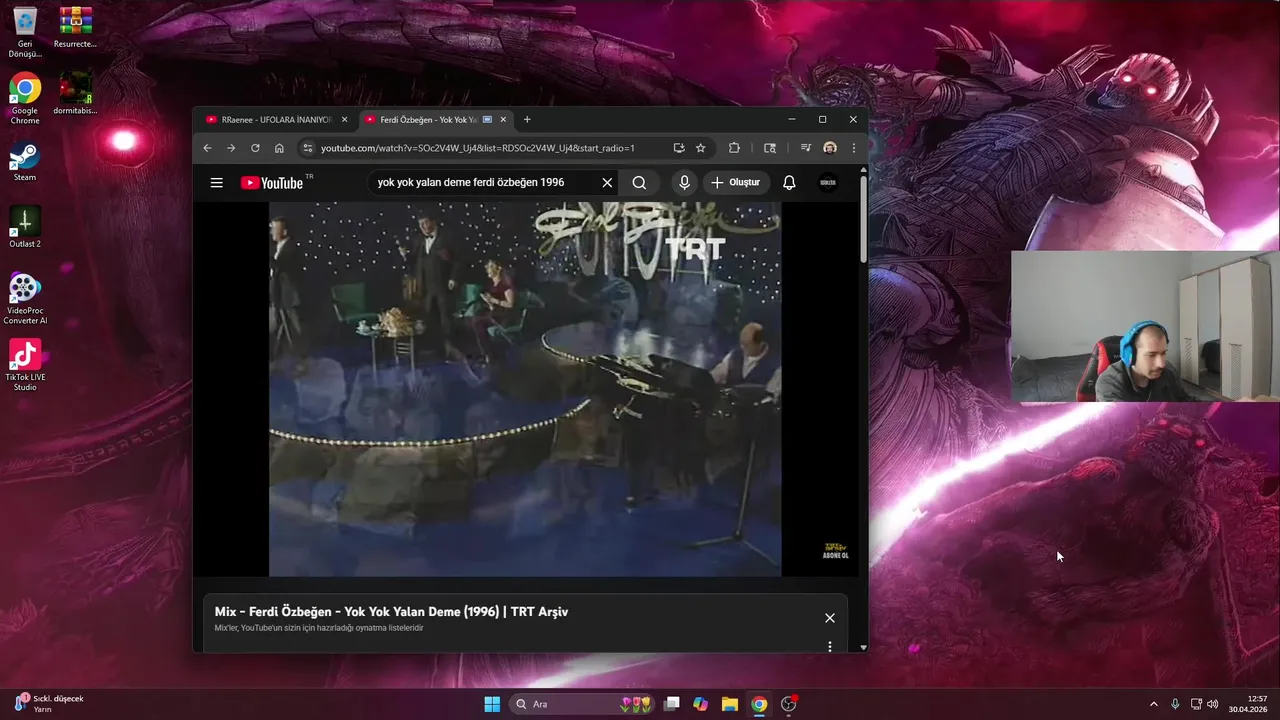Bookmark this page with star

(701, 148)
